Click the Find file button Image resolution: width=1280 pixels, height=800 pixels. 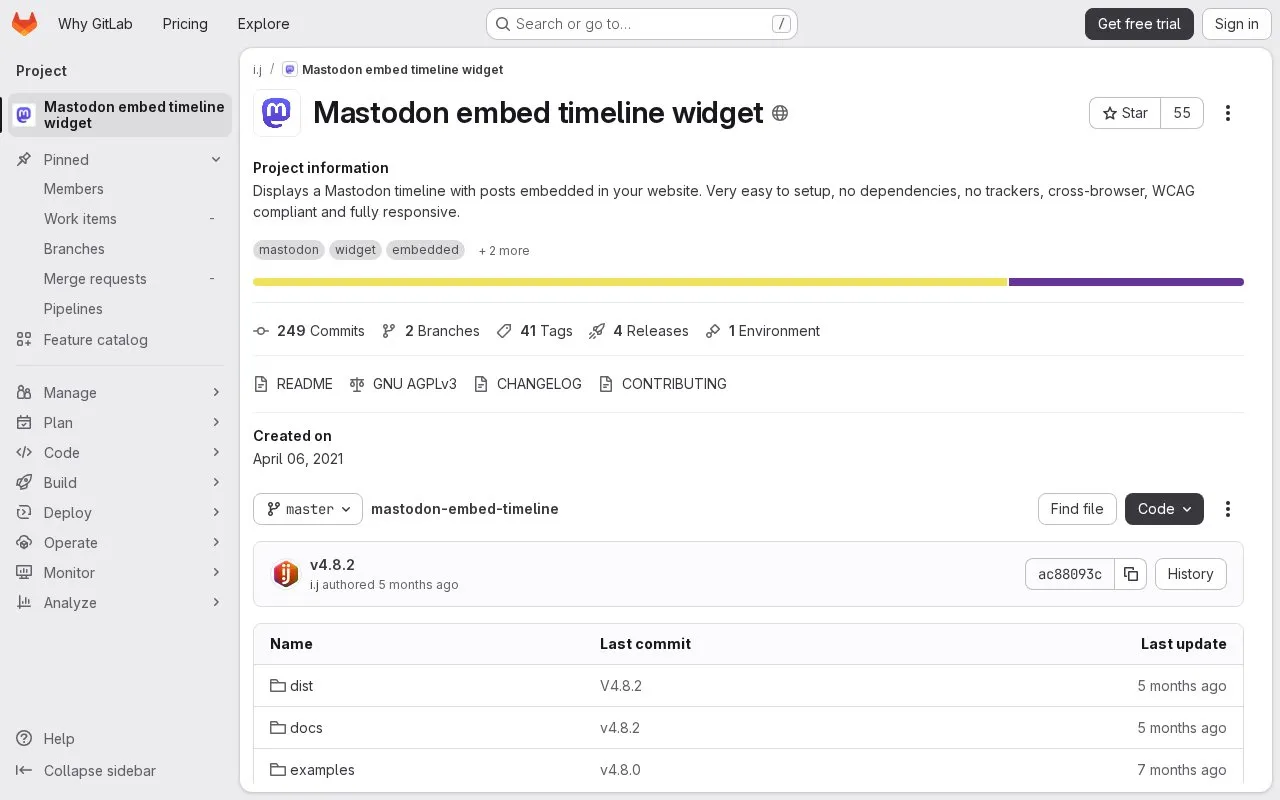click(1077, 509)
